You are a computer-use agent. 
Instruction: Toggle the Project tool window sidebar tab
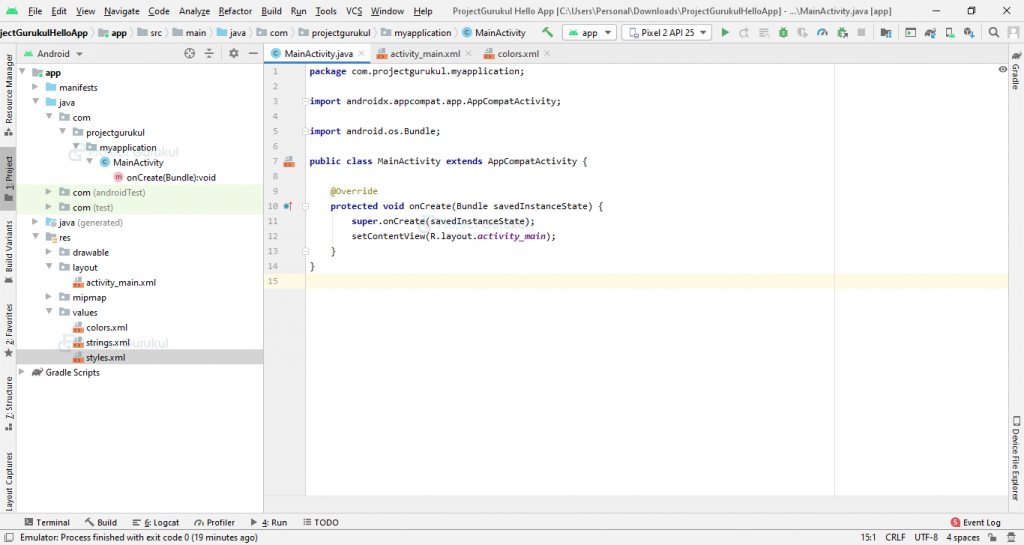point(8,174)
